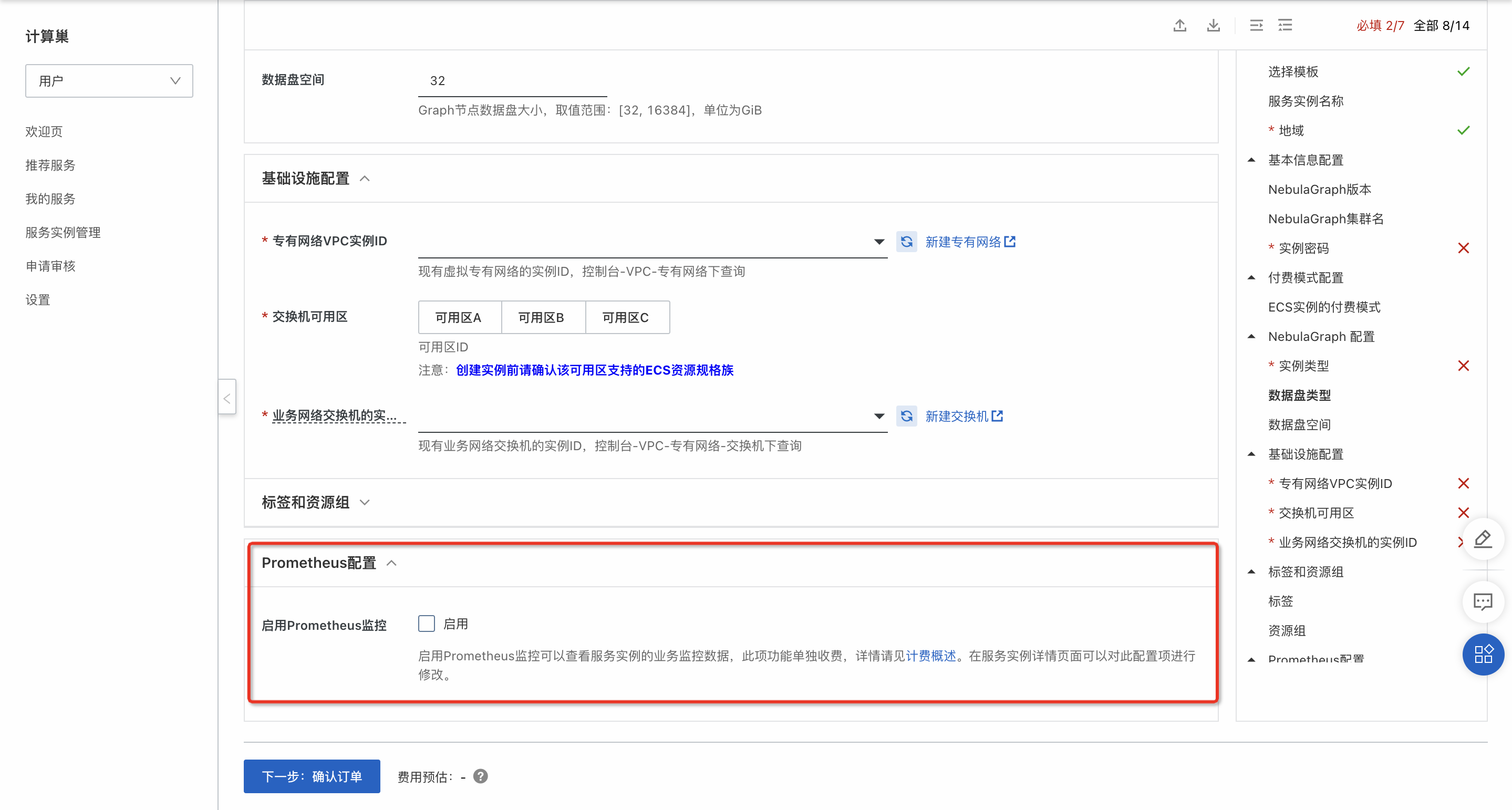Image resolution: width=1512 pixels, height=810 pixels.
Task: Refresh the business network switch list
Action: [907, 416]
